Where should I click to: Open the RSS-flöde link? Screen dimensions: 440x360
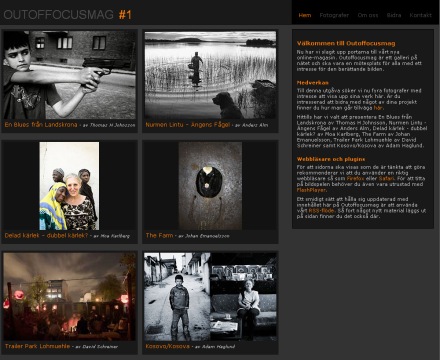[321, 211]
